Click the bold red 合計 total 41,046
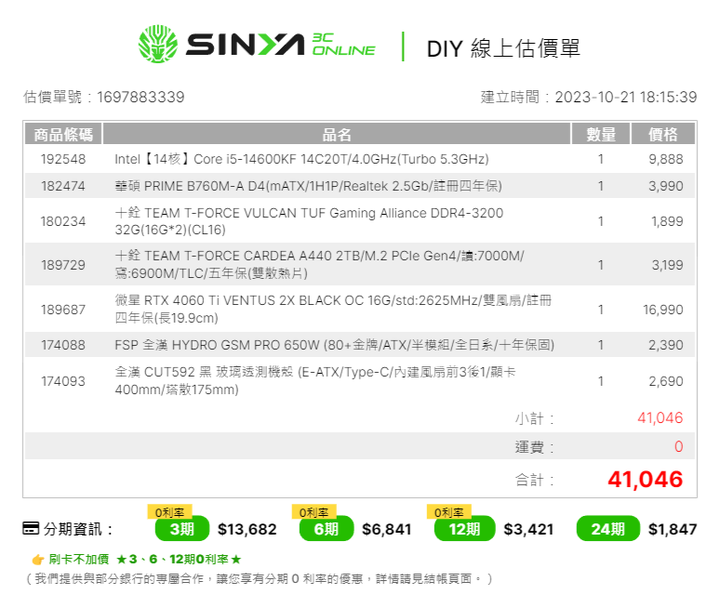 [645, 479]
